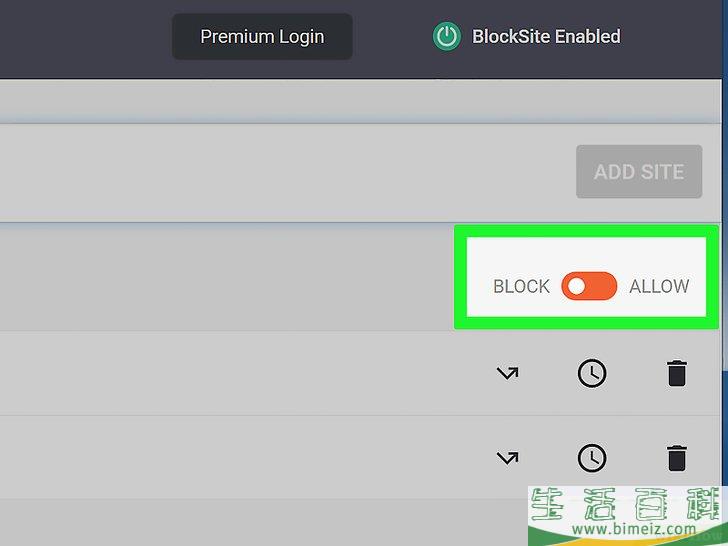
Task: Select the first blocked site row
Action: tap(361, 373)
